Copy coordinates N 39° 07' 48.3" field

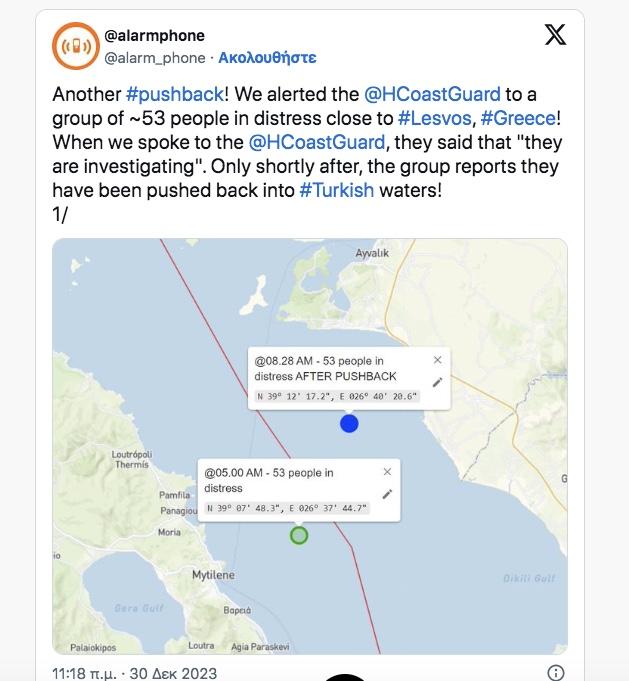(x=287, y=508)
